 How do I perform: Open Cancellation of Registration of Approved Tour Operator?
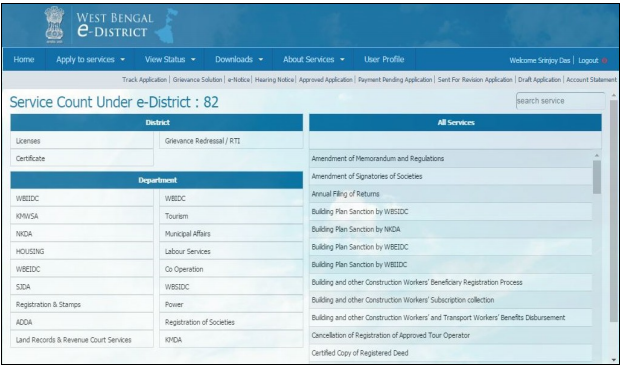[x=451, y=336]
